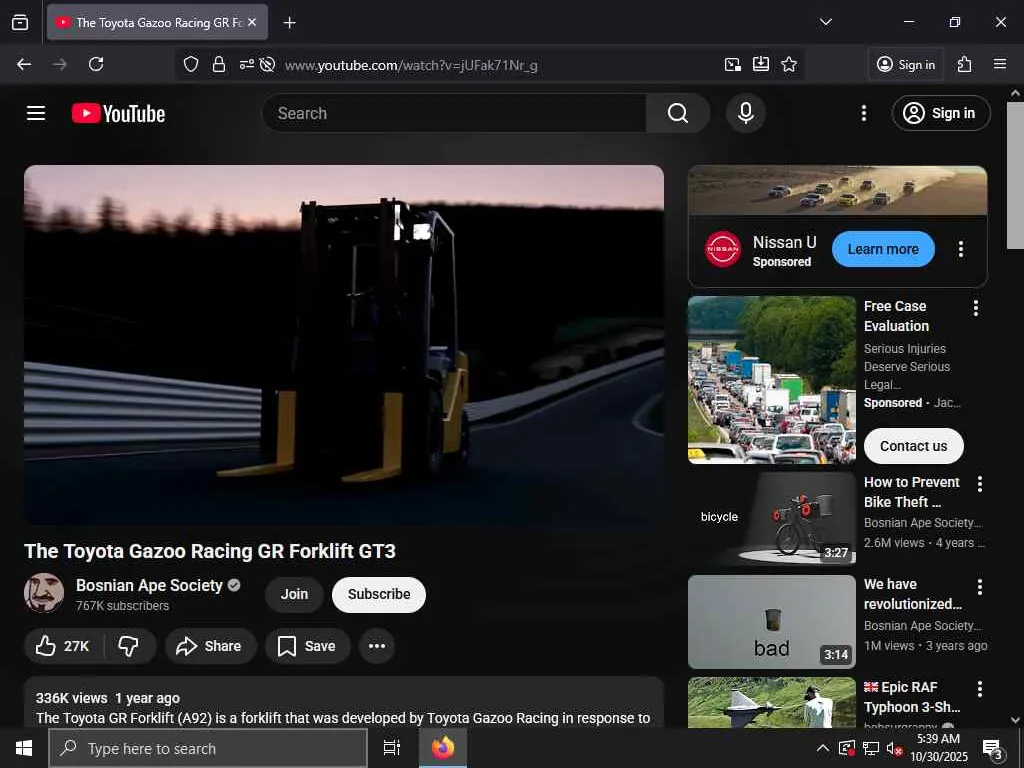
Task: Click the download/install icon in address bar
Action: 761,64
